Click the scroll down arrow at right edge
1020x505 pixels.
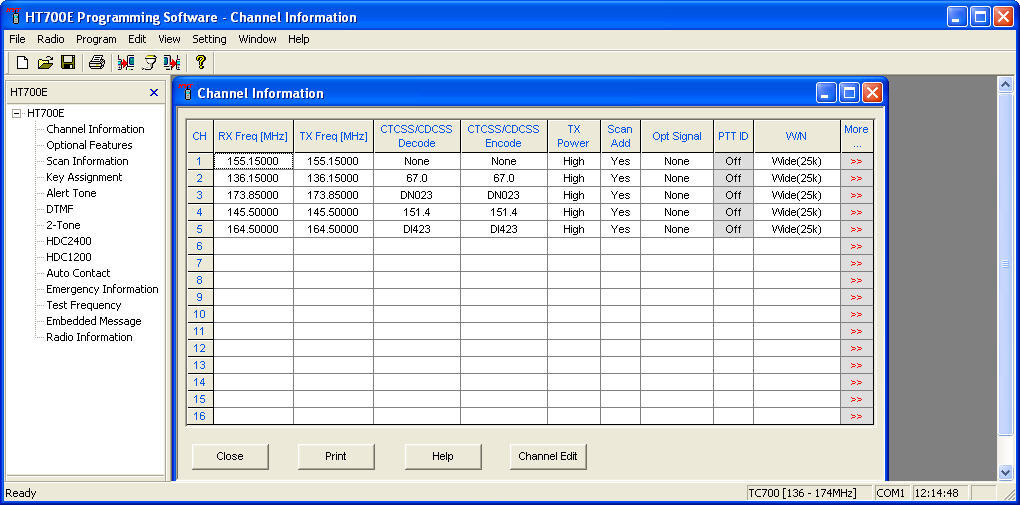(x=1005, y=473)
